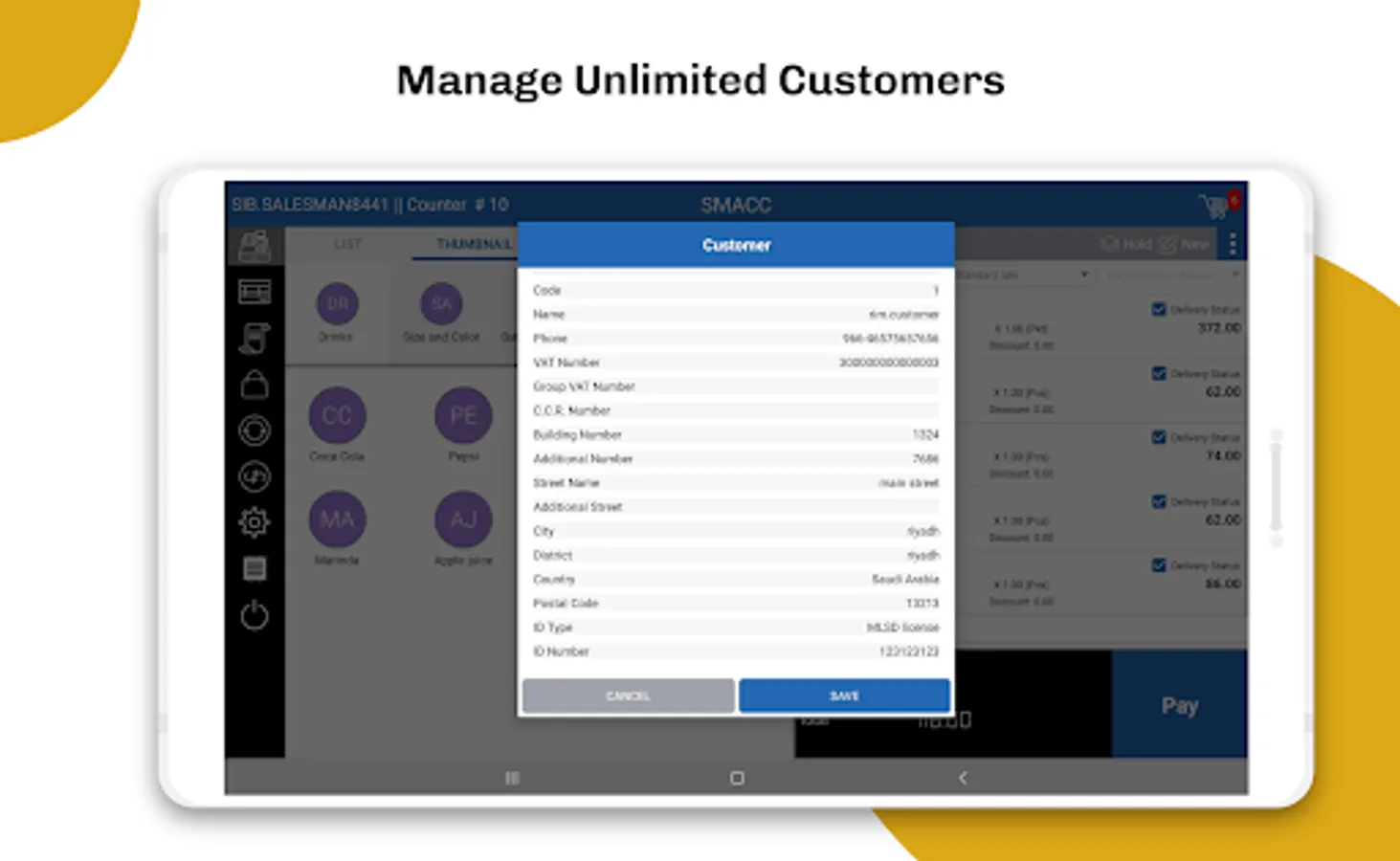Check the topmost Delivery Status checkbox
This screenshot has width=1400, height=861.
click(x=1157, y=309)
